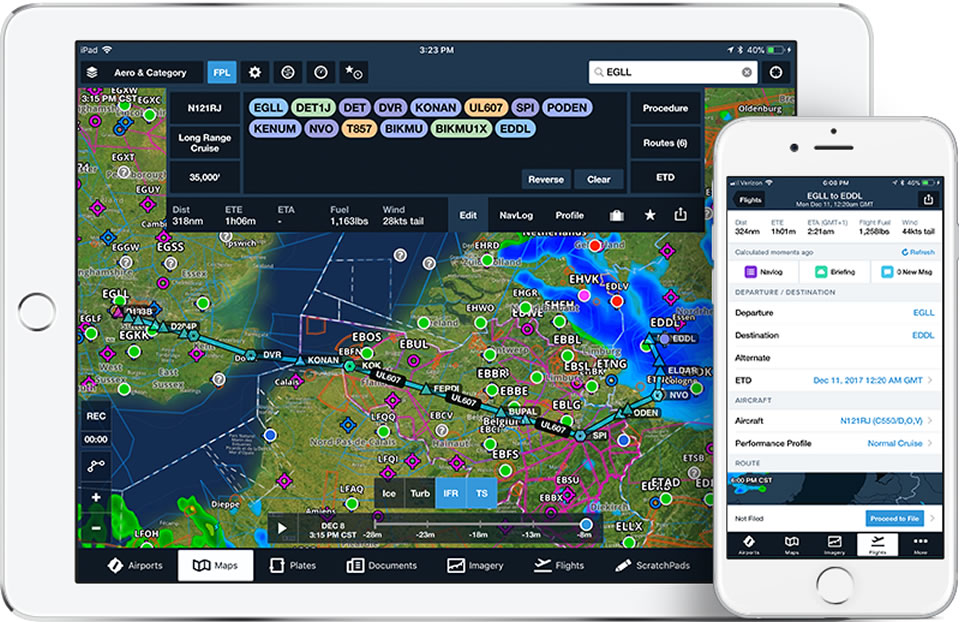Select the UL607 airway chip
This screenshot has height=622, width=960.
point(486,108)
